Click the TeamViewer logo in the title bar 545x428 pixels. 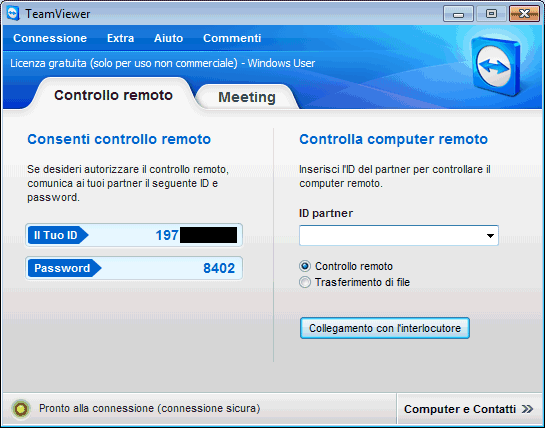(x=14, y=13)
